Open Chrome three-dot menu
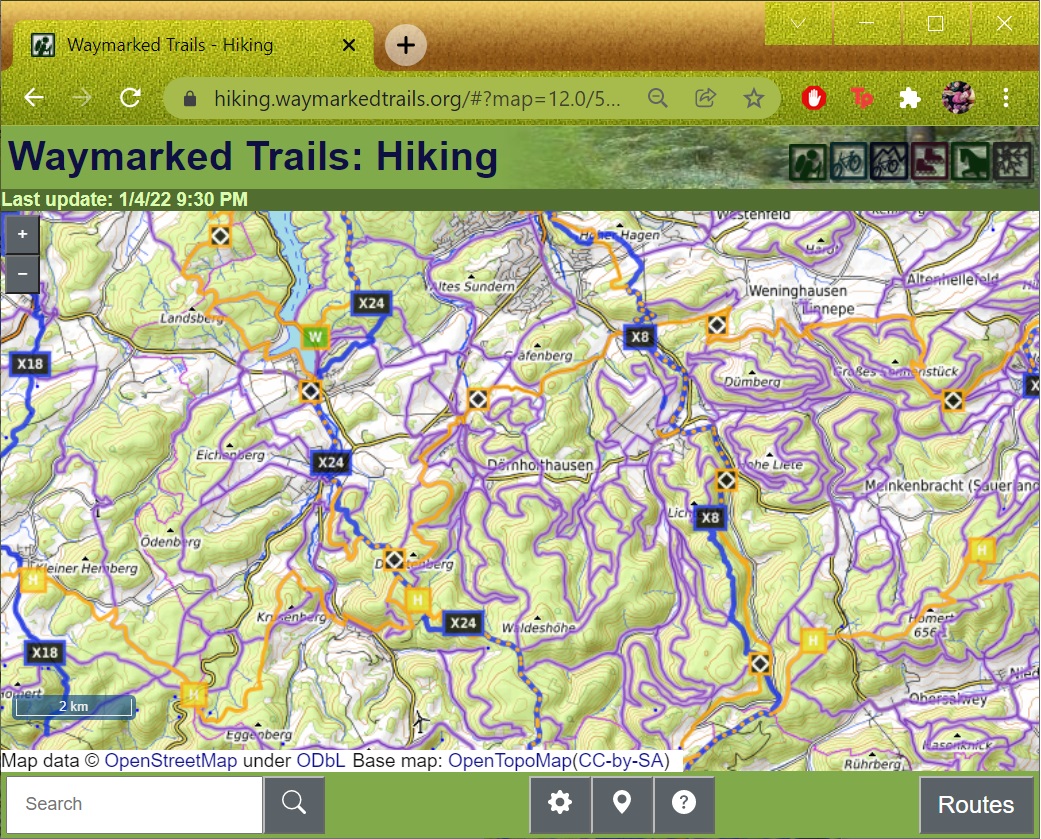The width and height of the screenshot is (1041, 839). [x=1006, y=98]
